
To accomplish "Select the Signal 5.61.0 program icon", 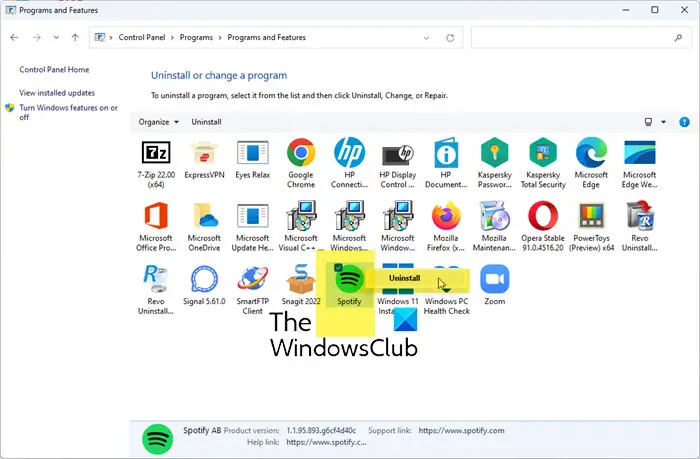I will pos(204,280).
